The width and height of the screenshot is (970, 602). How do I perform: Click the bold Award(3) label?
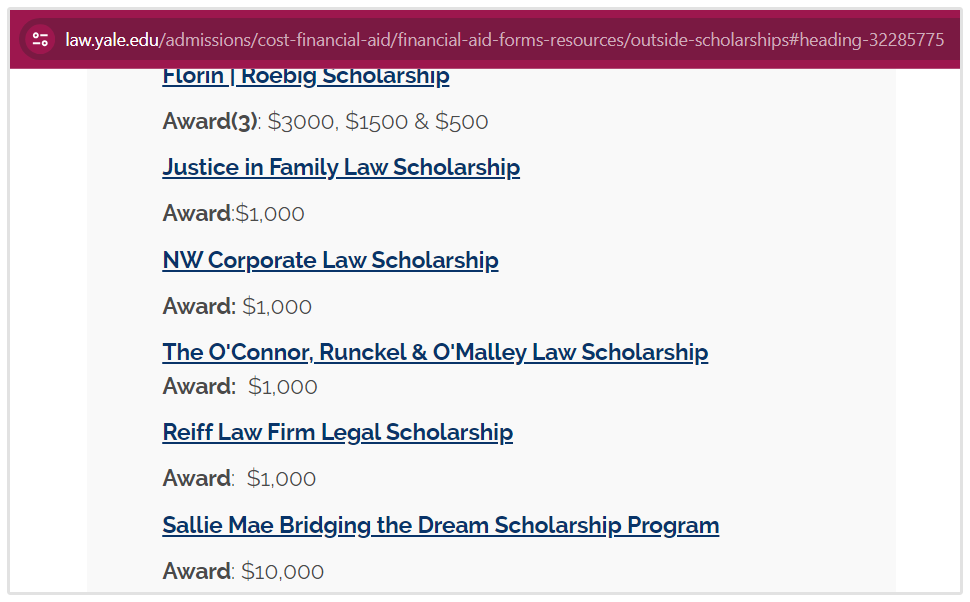coord(210,122)
